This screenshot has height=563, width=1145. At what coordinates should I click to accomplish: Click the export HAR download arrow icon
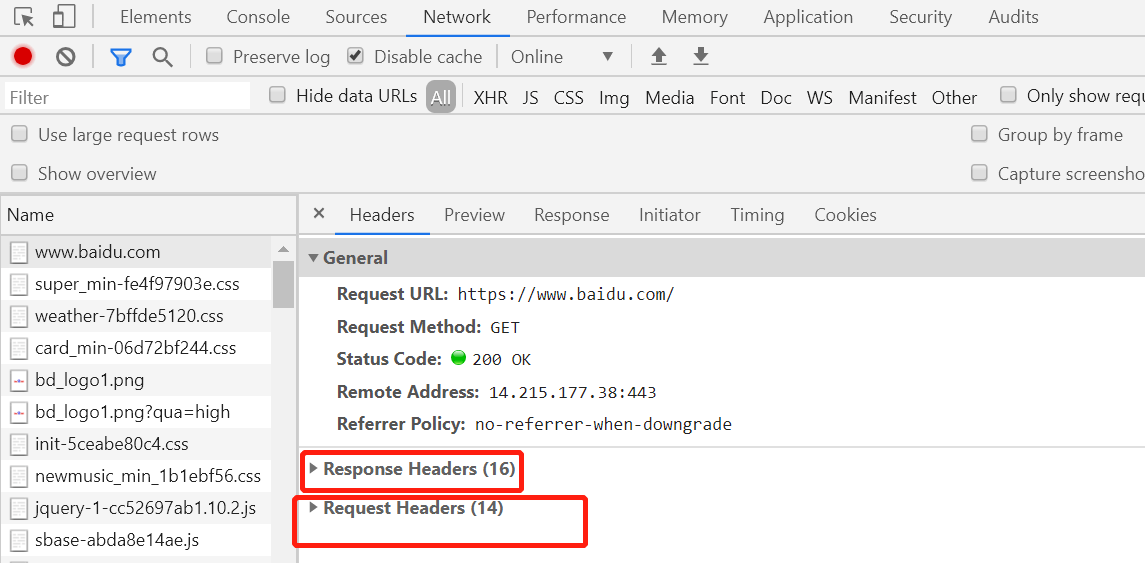pyautogui.click(x=701, y=56)
